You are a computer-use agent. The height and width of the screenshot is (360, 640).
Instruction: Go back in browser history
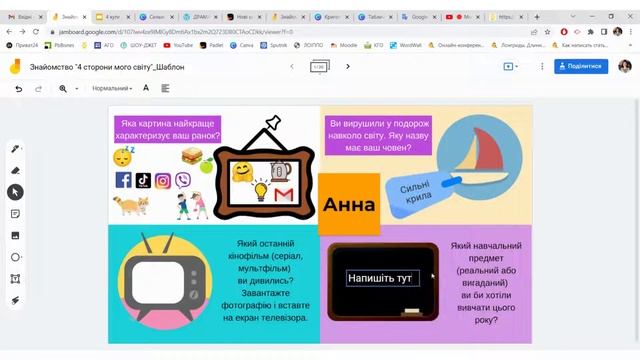9,31
